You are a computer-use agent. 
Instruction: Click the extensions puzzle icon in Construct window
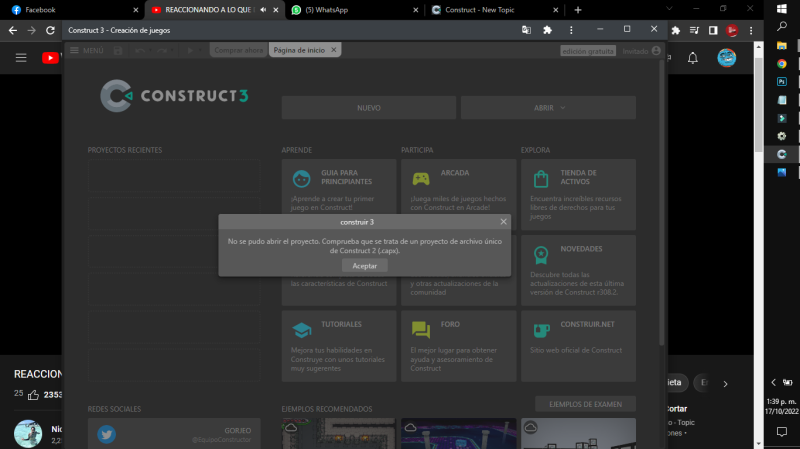[x=547, y=30]
